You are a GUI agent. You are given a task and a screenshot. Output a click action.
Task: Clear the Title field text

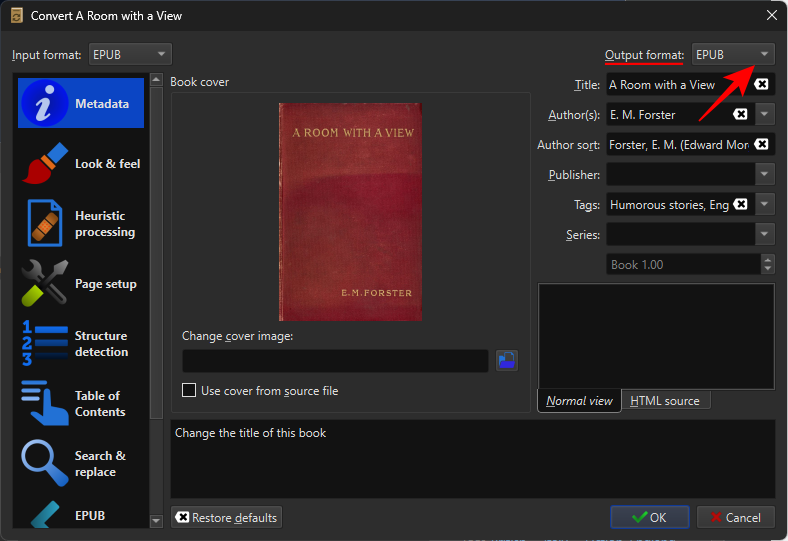[x=762, y=85]
